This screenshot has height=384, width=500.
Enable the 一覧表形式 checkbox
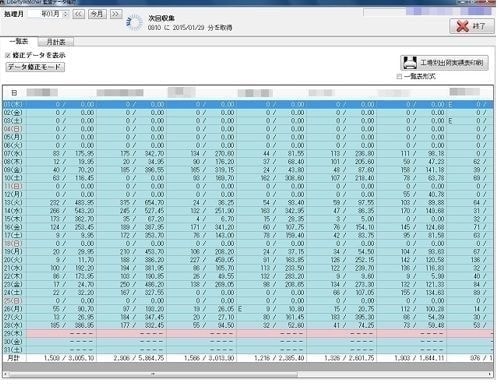pyautogui.click(x=399, y=76)
